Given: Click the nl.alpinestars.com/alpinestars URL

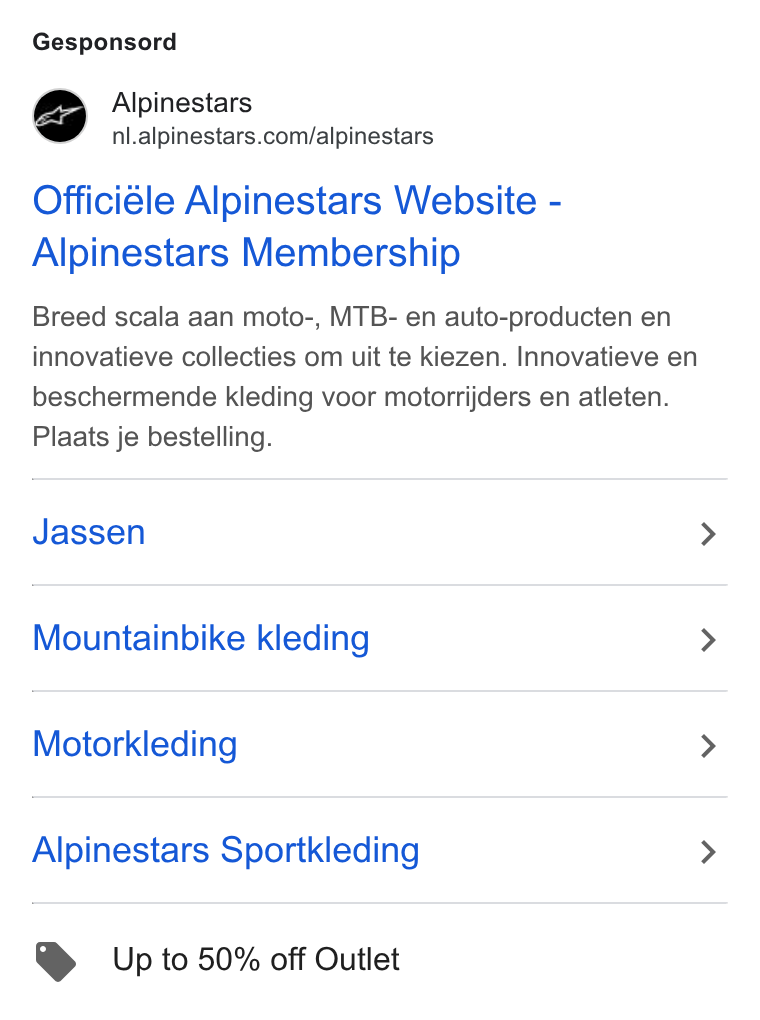Looking at the screenshot, I should (273, 137).
